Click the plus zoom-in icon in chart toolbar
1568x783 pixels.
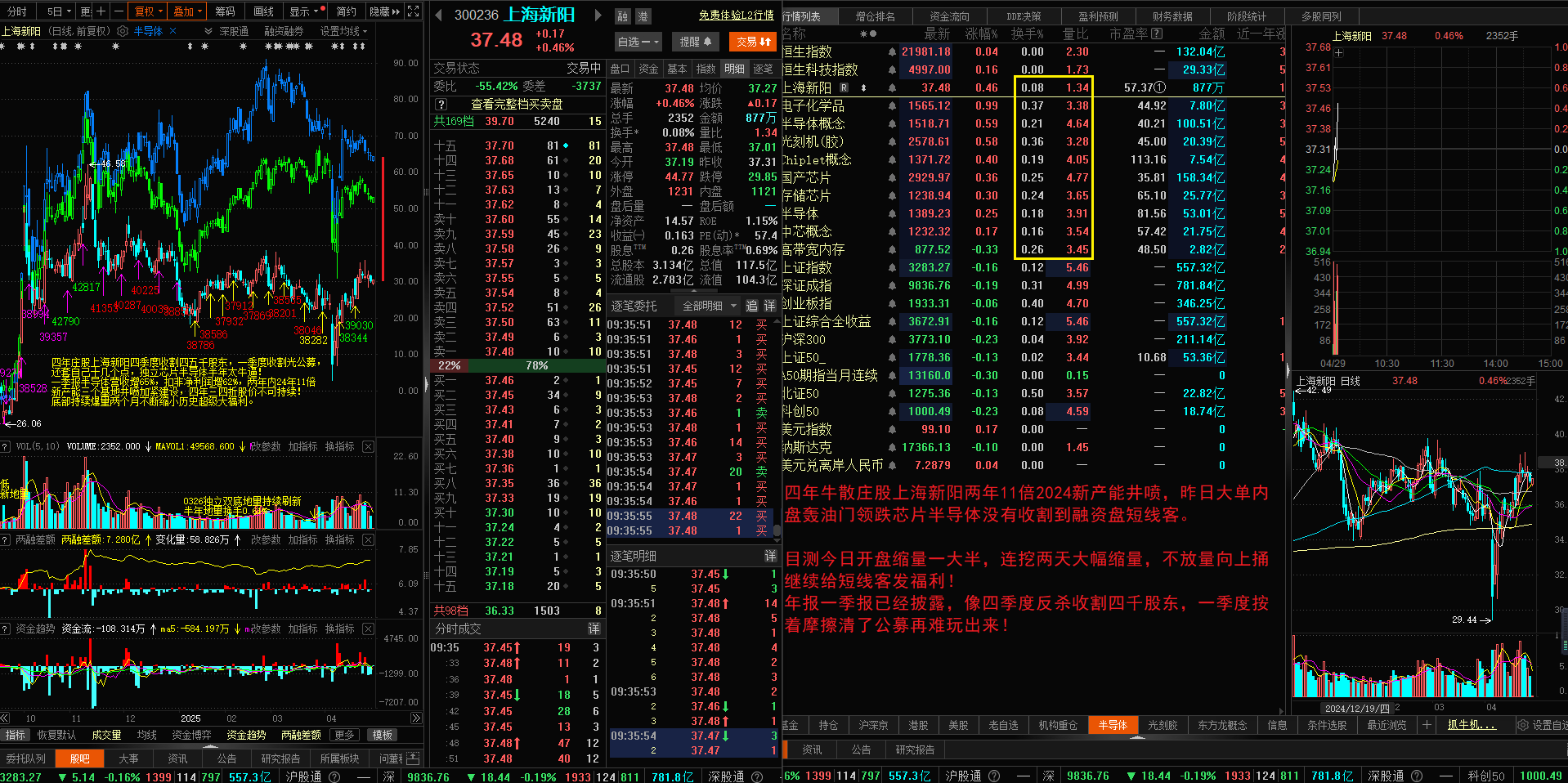coord(101,11)
